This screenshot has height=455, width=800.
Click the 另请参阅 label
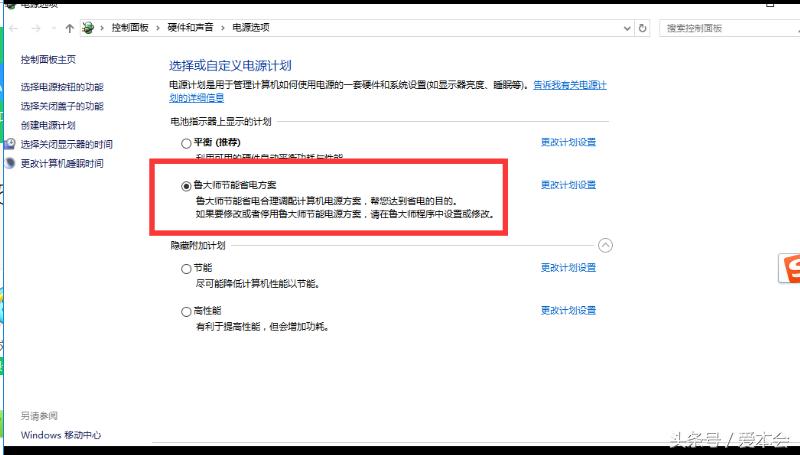[x=39, y=416]
